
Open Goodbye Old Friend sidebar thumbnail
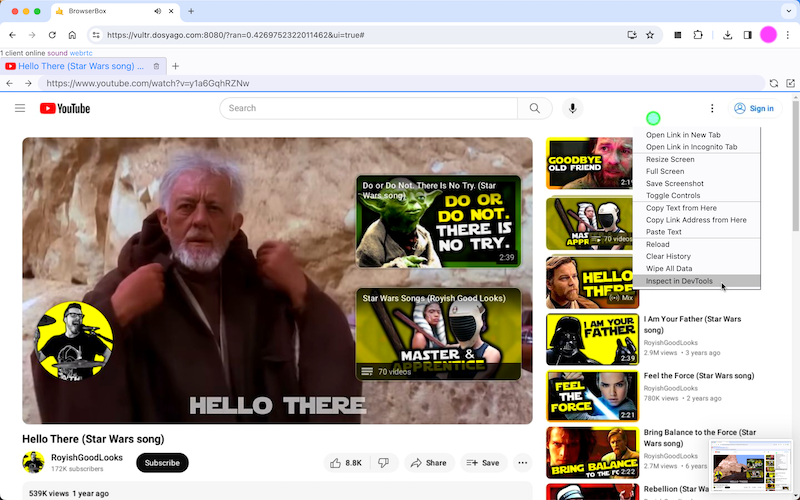click(x=589, y=163)
